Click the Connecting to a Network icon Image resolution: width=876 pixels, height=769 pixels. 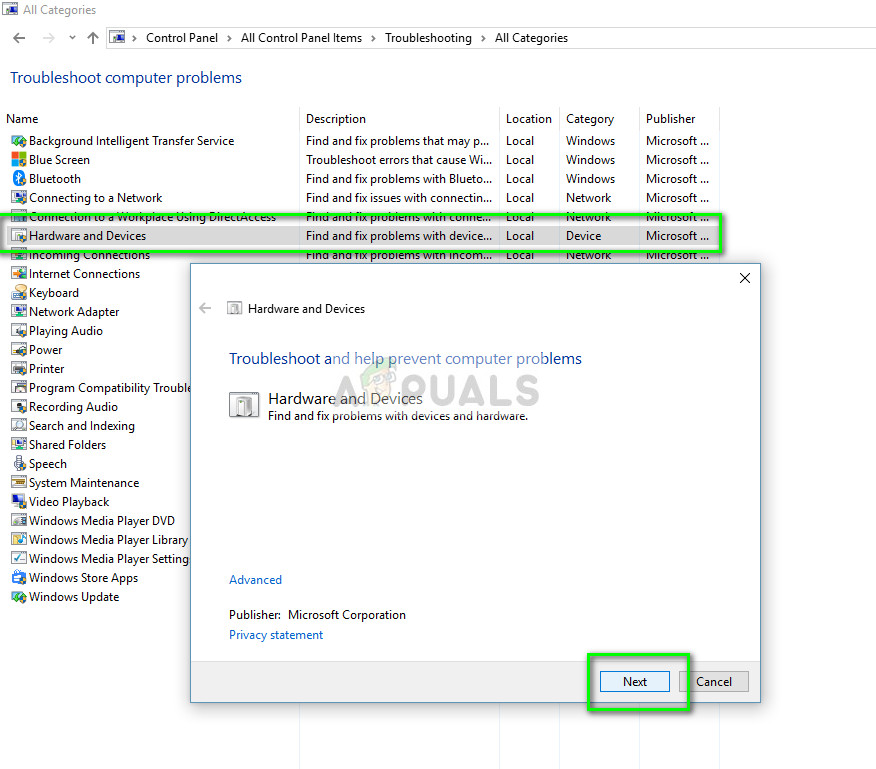tap(19, 198)
